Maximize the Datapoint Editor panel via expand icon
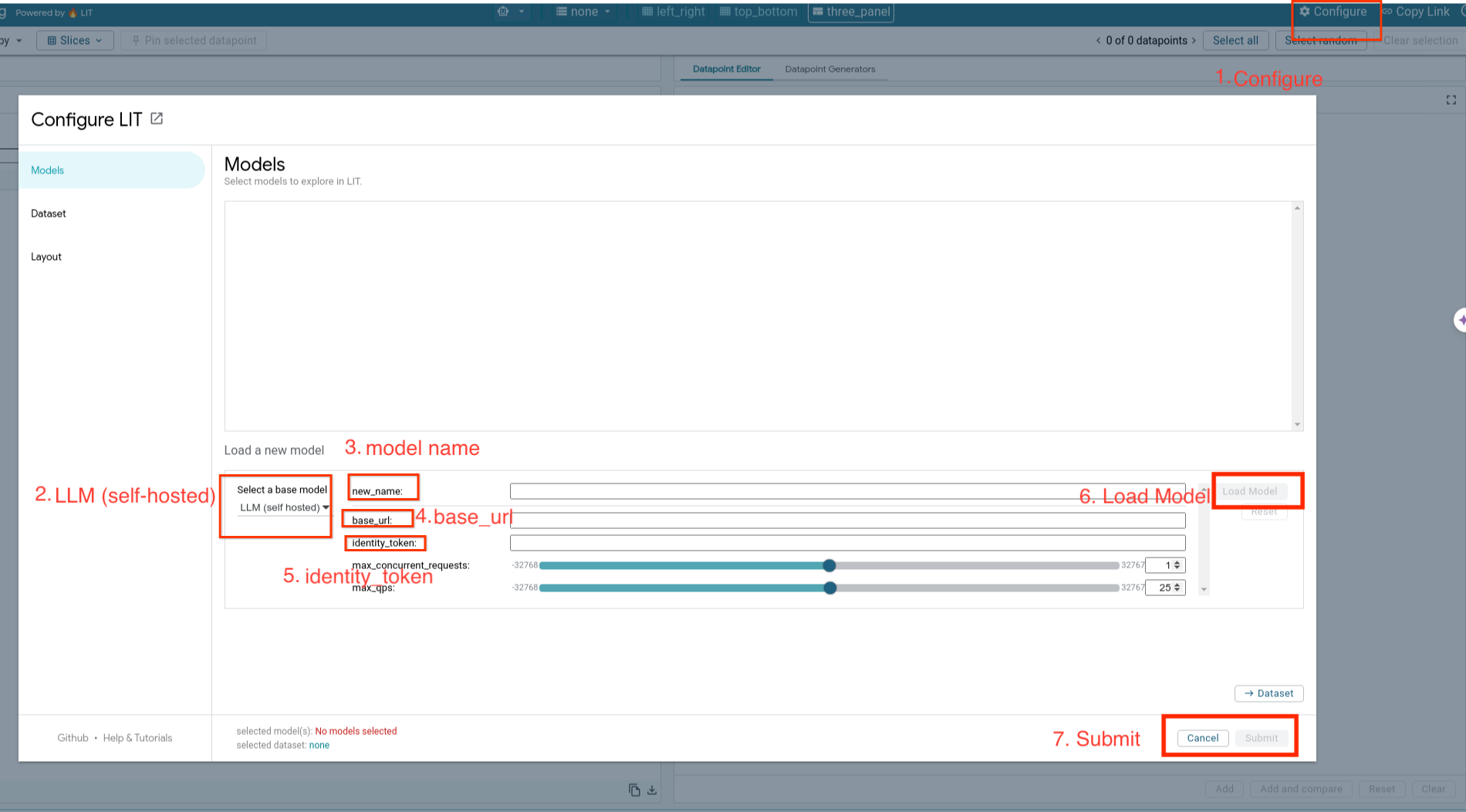 click(1451, 99)
